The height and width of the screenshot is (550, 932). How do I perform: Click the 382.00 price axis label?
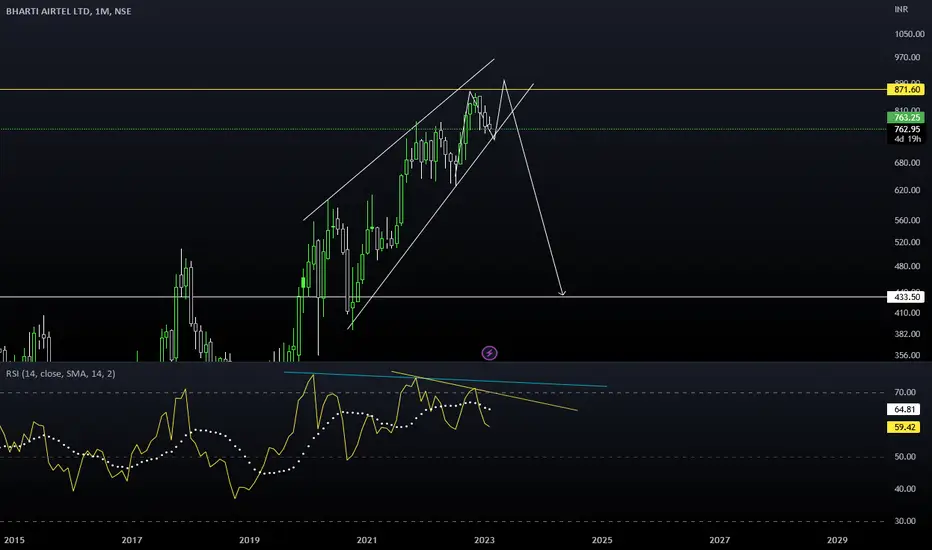coord(907,334)
